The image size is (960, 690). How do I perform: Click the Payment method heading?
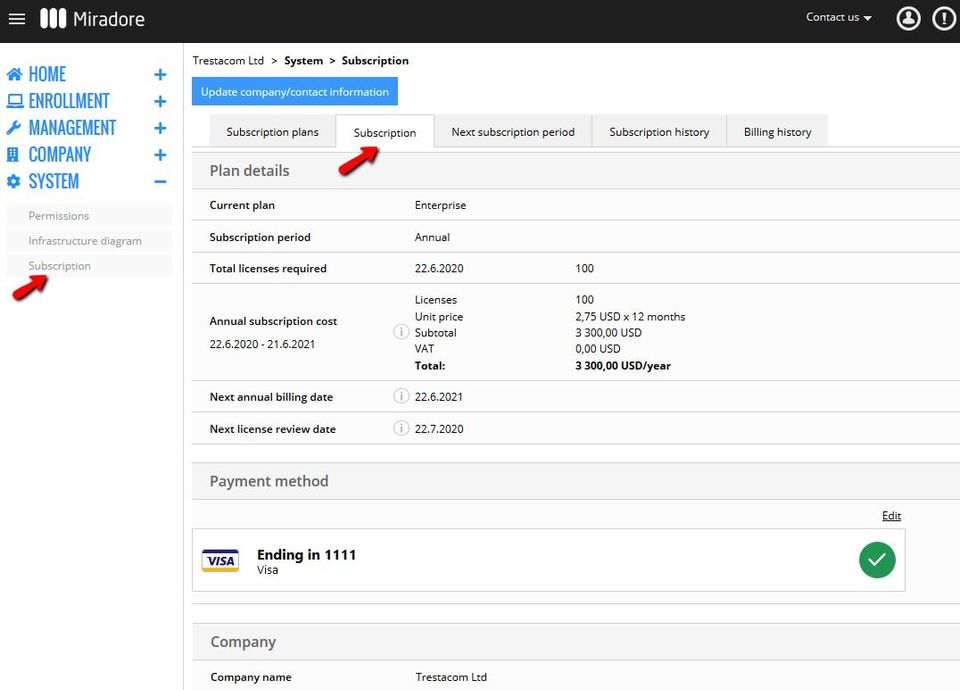(x=269, y=481)
